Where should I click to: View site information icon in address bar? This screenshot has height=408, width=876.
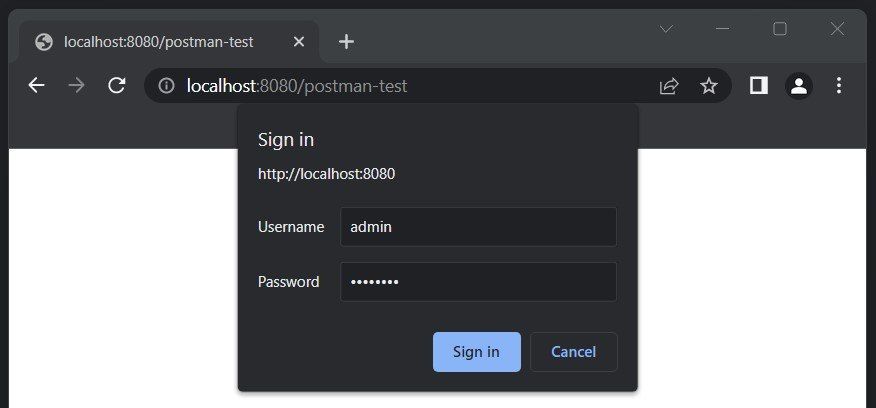[x=166, y=86]
